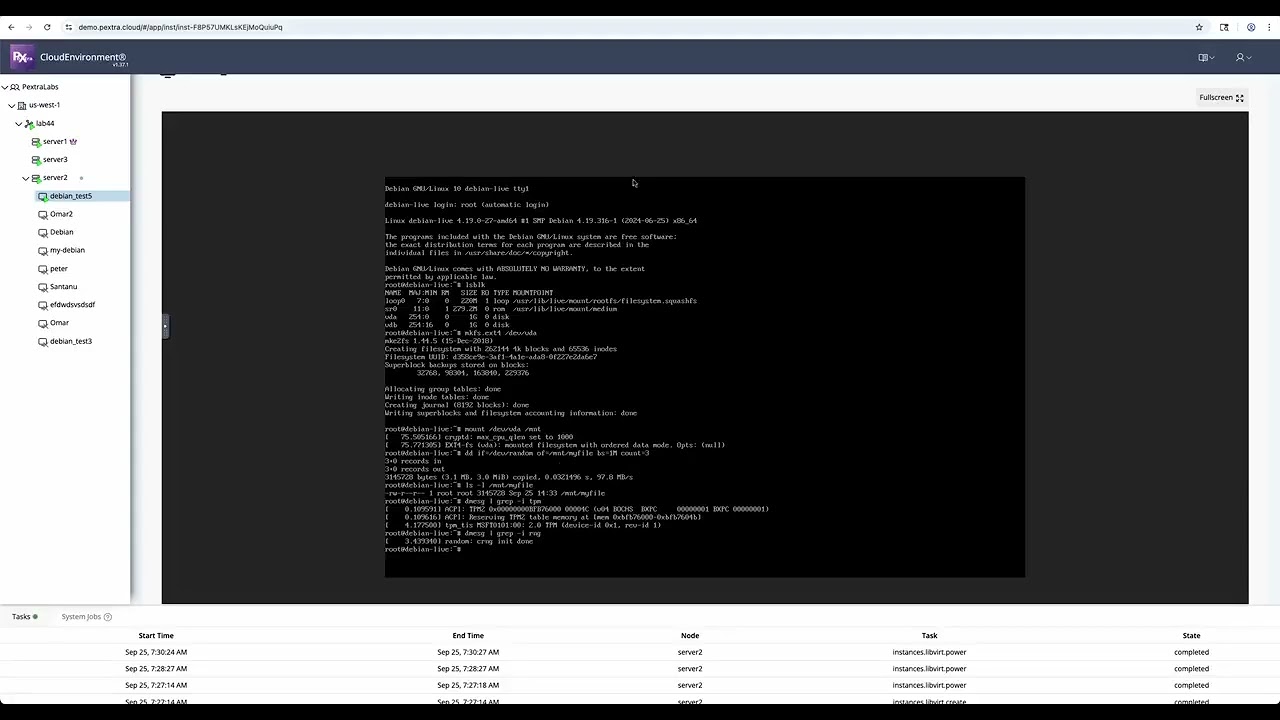Screen dimensions: 1280x720
Task: Click the Node column header
Action: pyautogui.click(x=690, y=635)
